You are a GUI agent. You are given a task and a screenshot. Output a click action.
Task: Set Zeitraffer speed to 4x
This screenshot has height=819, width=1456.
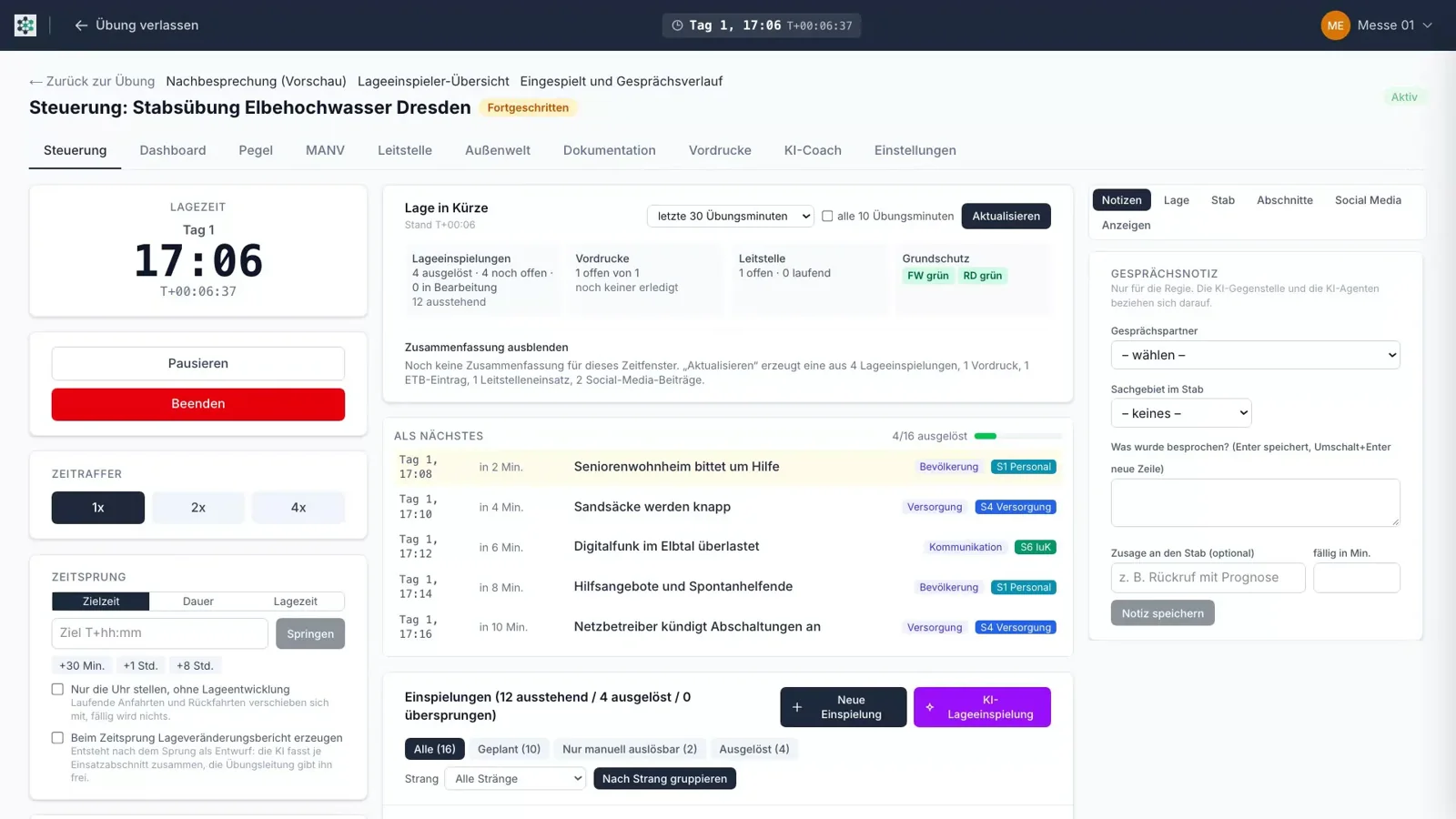point(298,508)
